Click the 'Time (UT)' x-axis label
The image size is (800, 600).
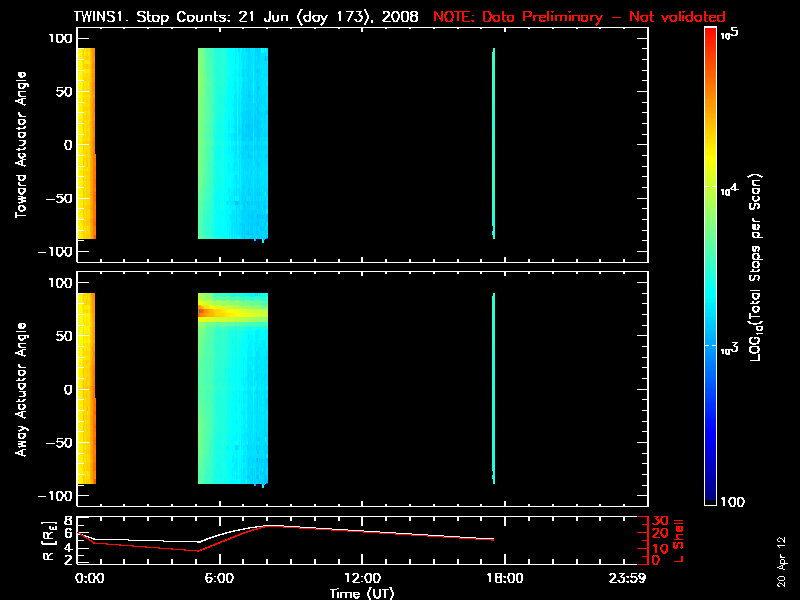pyautogui.click(x=362, y=593)
